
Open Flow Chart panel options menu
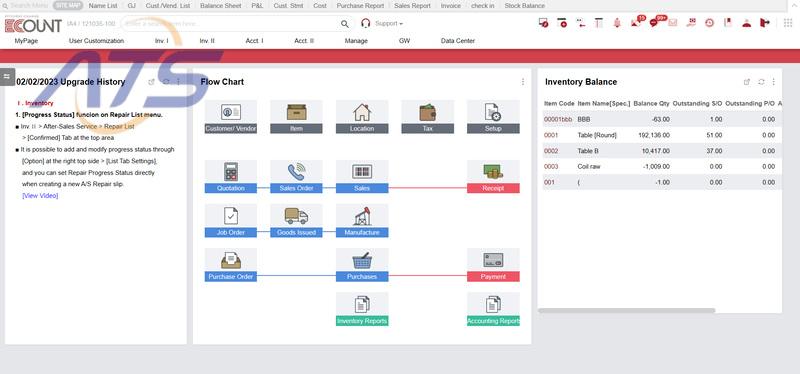tap(523, 82)
